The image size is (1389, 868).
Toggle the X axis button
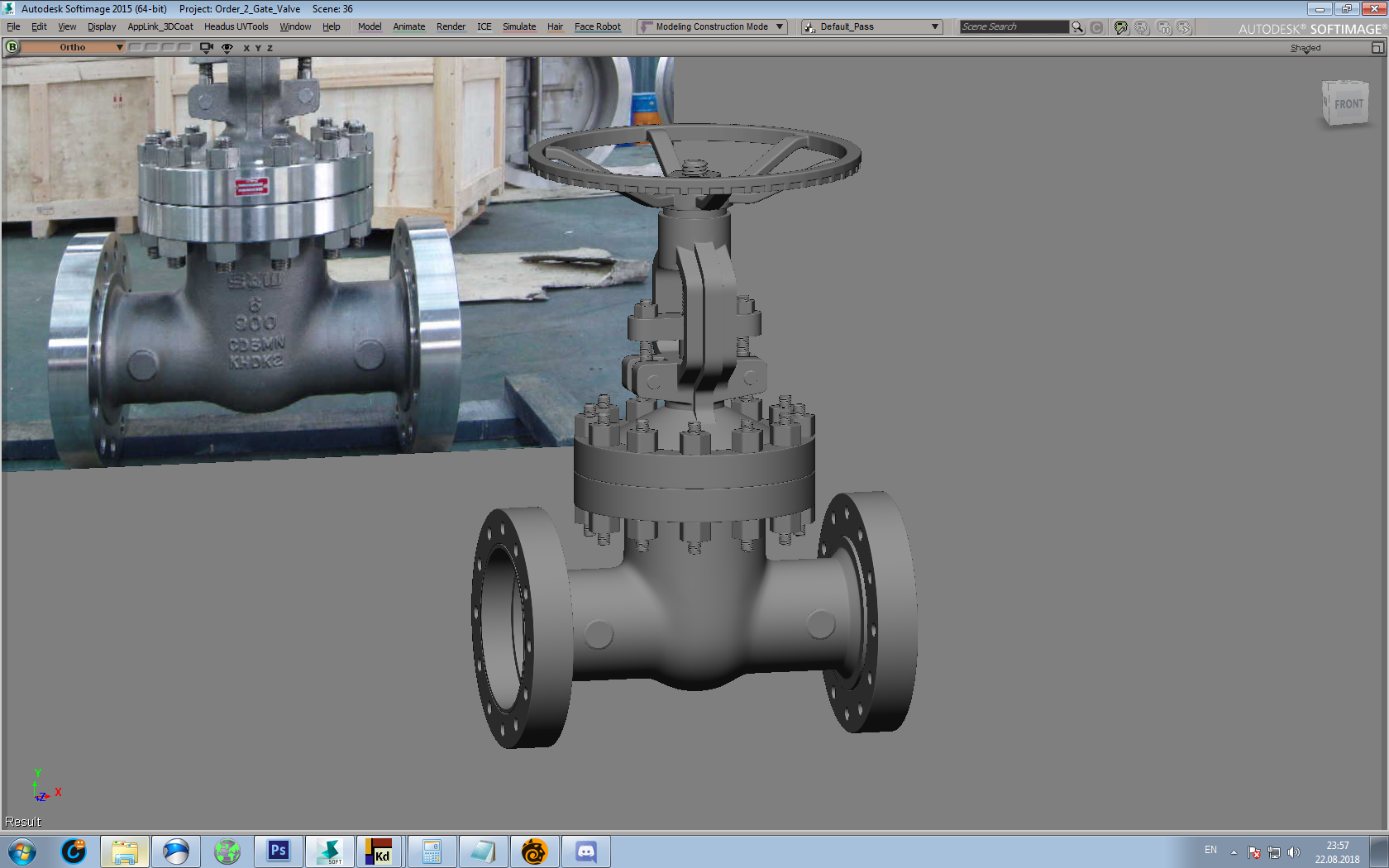pos(246,48)
